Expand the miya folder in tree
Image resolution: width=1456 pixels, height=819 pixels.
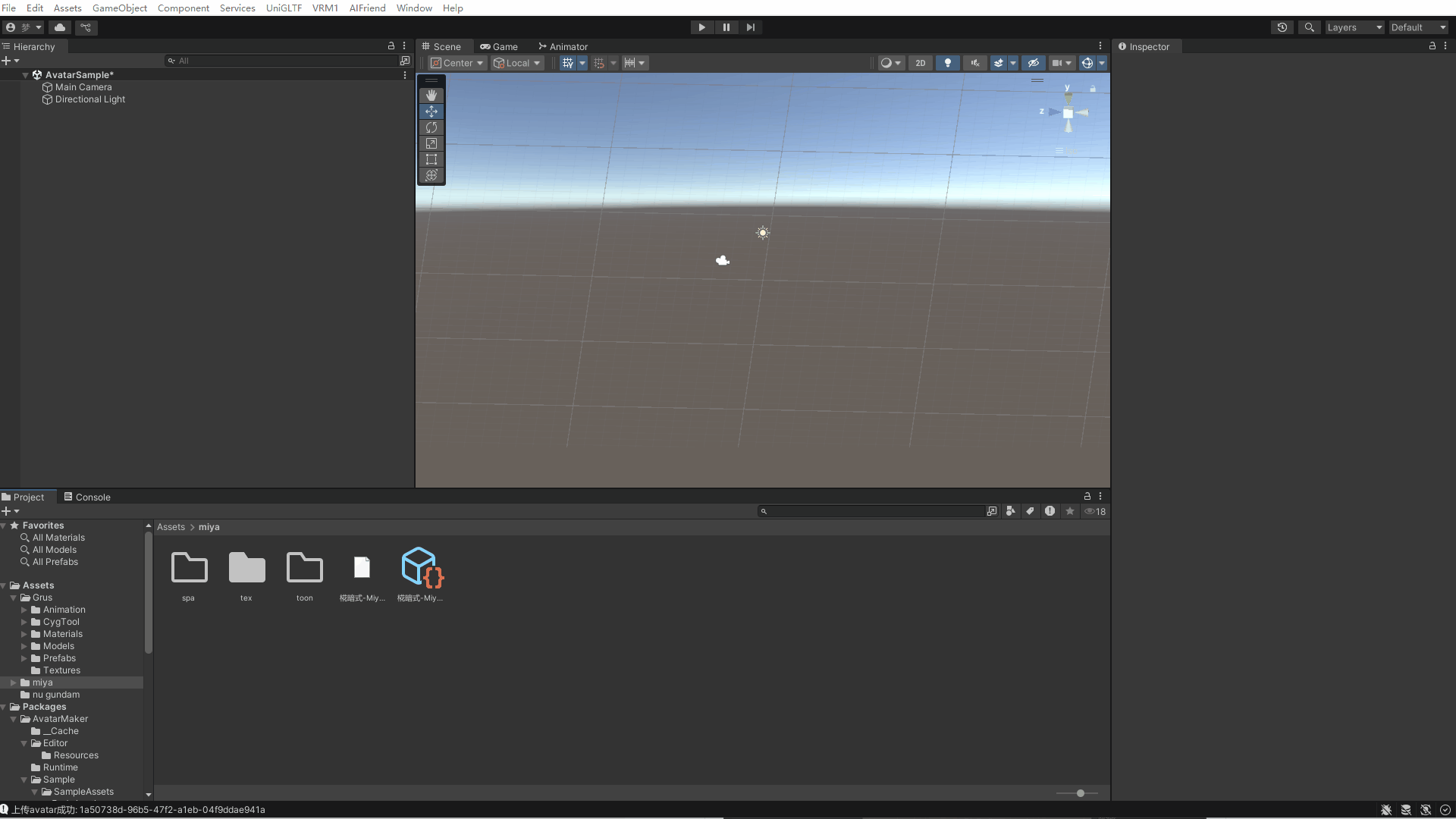coord(14,682)
